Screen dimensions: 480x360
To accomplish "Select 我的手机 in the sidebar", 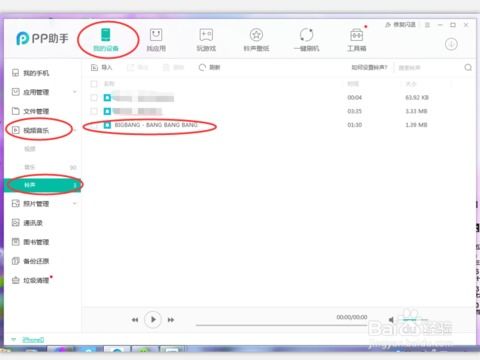I will [31, 73].
